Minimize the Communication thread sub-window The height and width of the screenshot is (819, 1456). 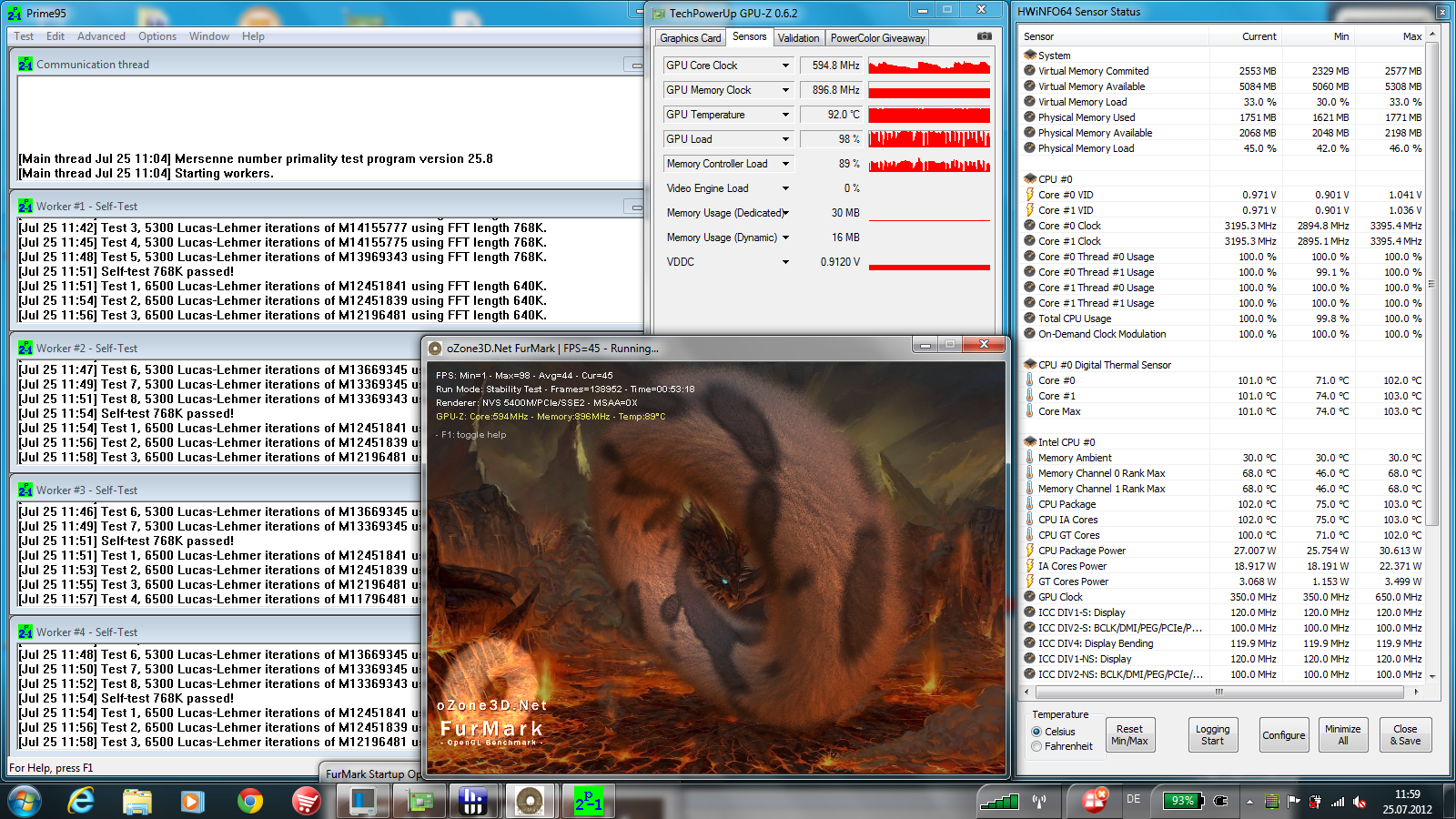tap(634, 65)
